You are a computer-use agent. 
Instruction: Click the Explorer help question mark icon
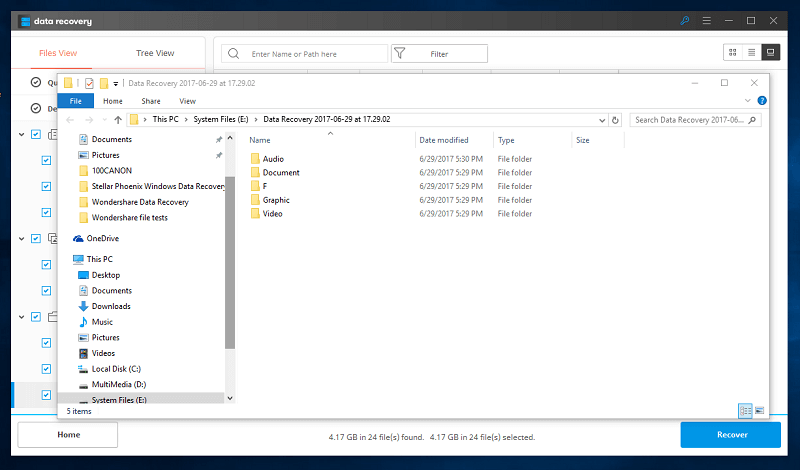[x=762, y=101]
